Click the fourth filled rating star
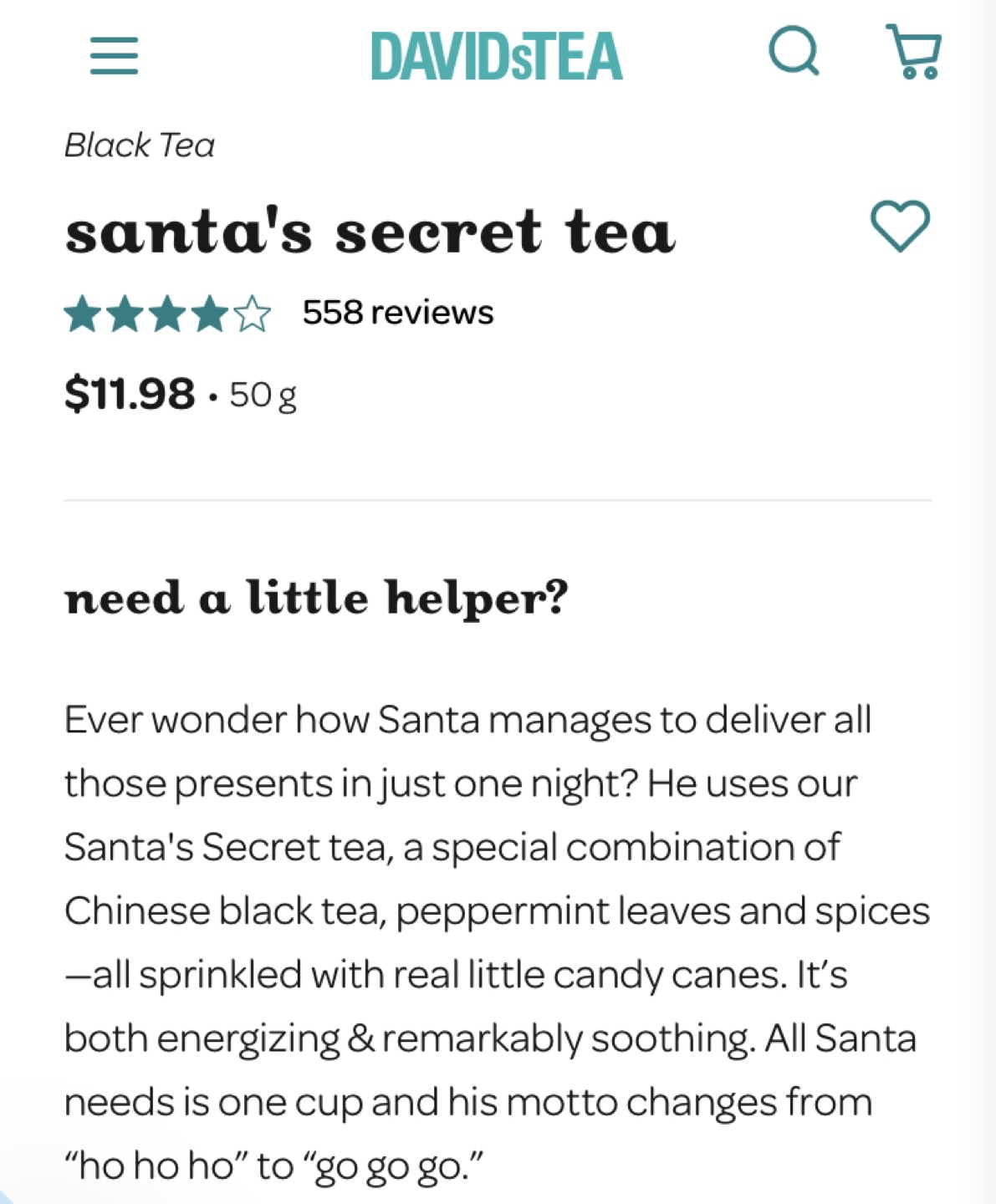This screenshot has width=996, height=1204. tap(210, 315)
